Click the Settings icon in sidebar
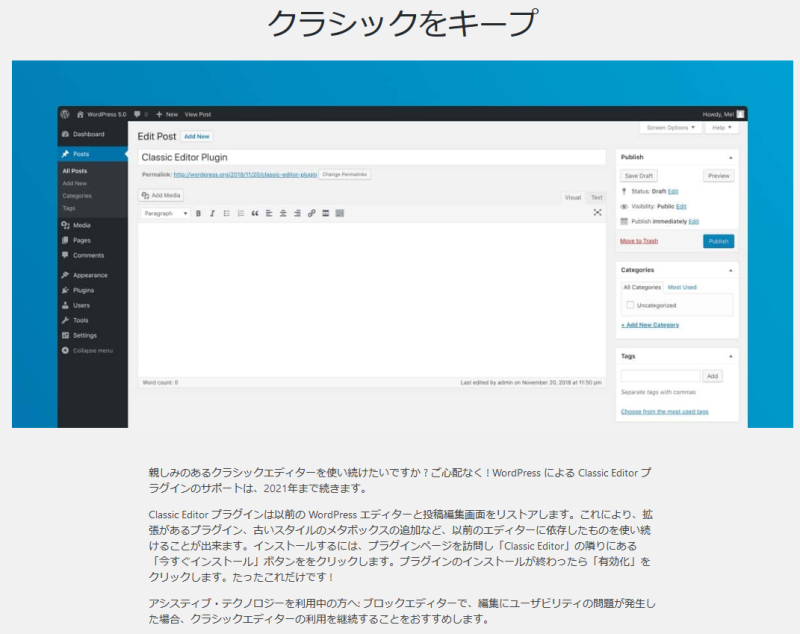This screenshot has height=634, width=800. [65, 335]
